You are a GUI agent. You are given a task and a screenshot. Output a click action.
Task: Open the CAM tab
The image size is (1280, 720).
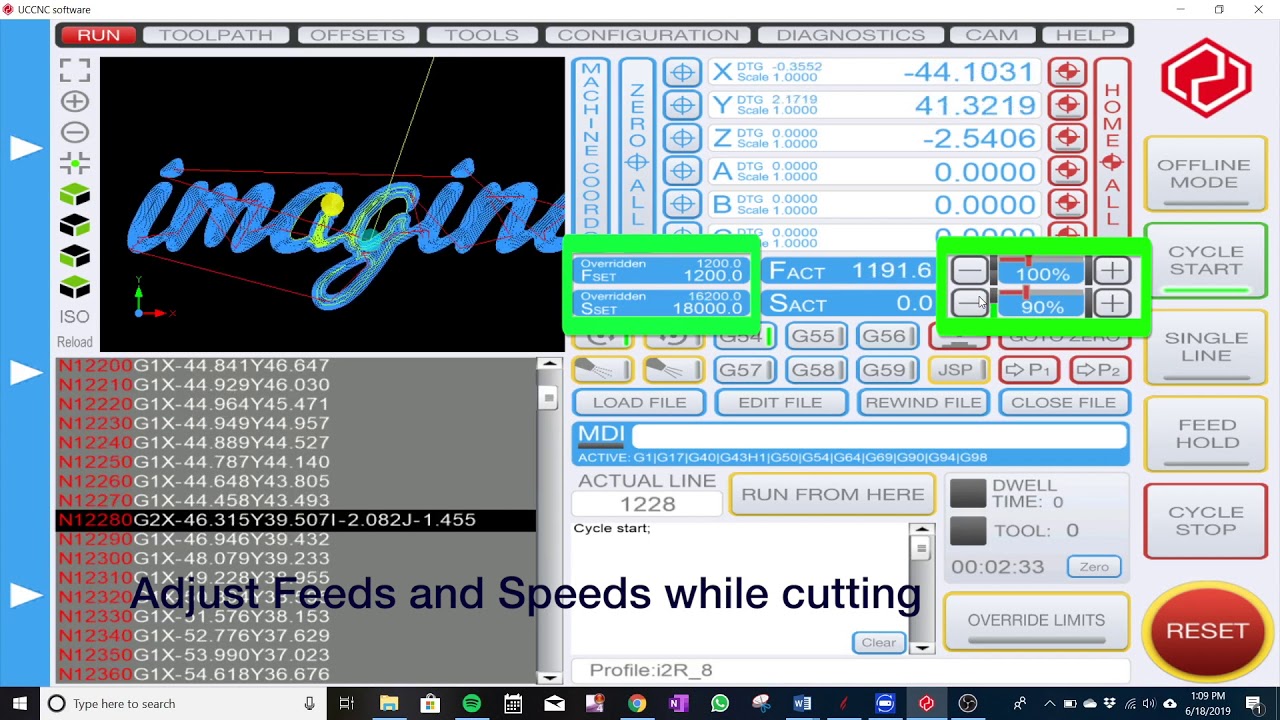coord(992,35)
